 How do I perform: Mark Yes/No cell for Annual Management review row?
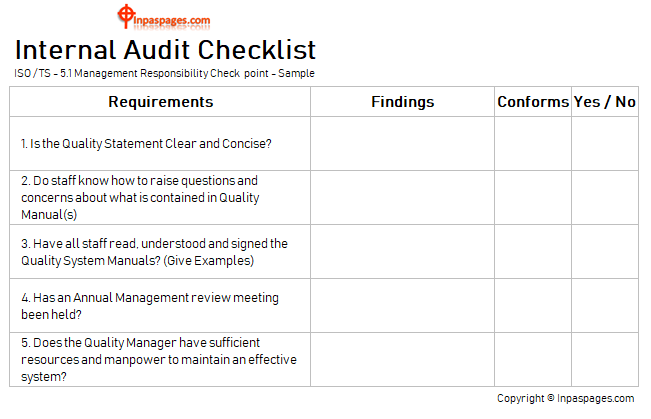point(605,306)
